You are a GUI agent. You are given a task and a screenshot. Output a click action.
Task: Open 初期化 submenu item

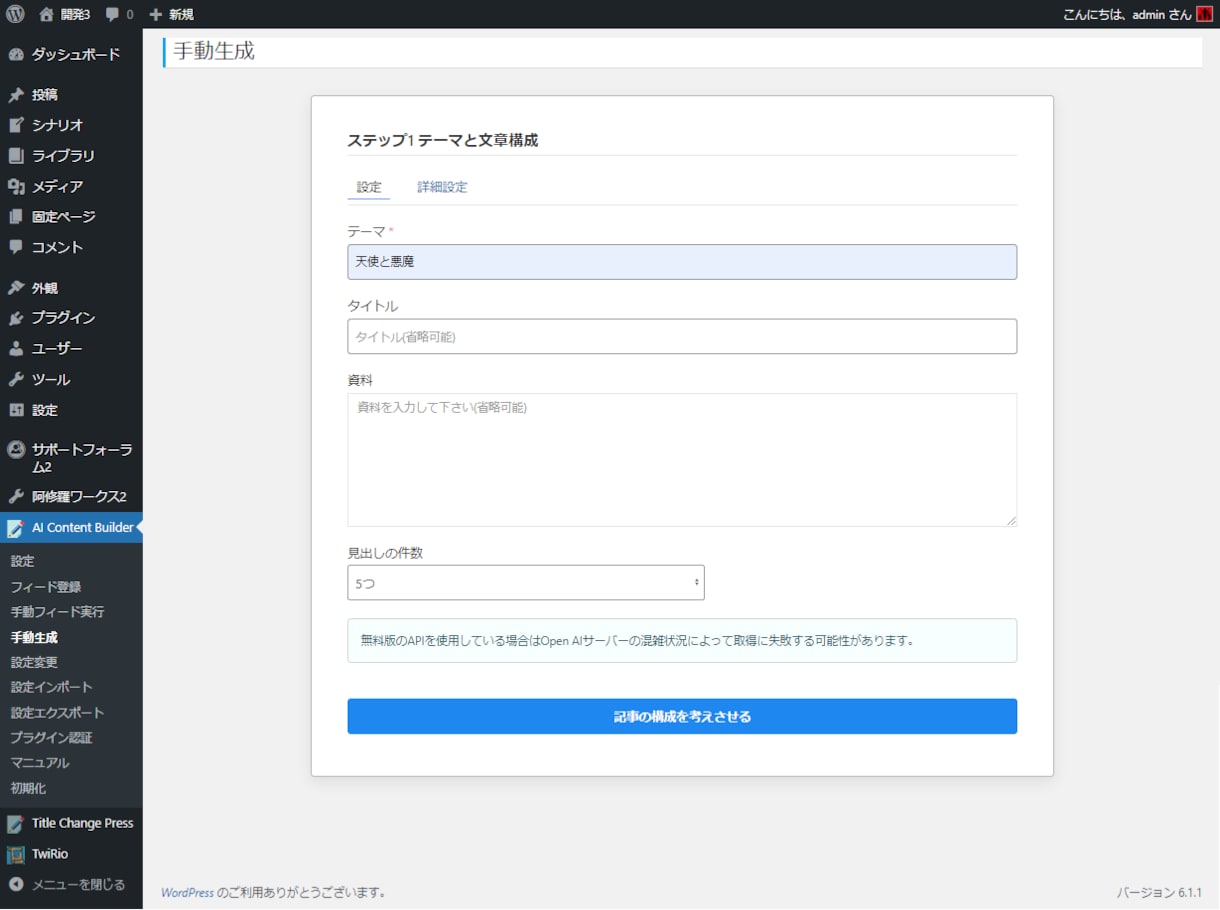(x=28, y=788)
